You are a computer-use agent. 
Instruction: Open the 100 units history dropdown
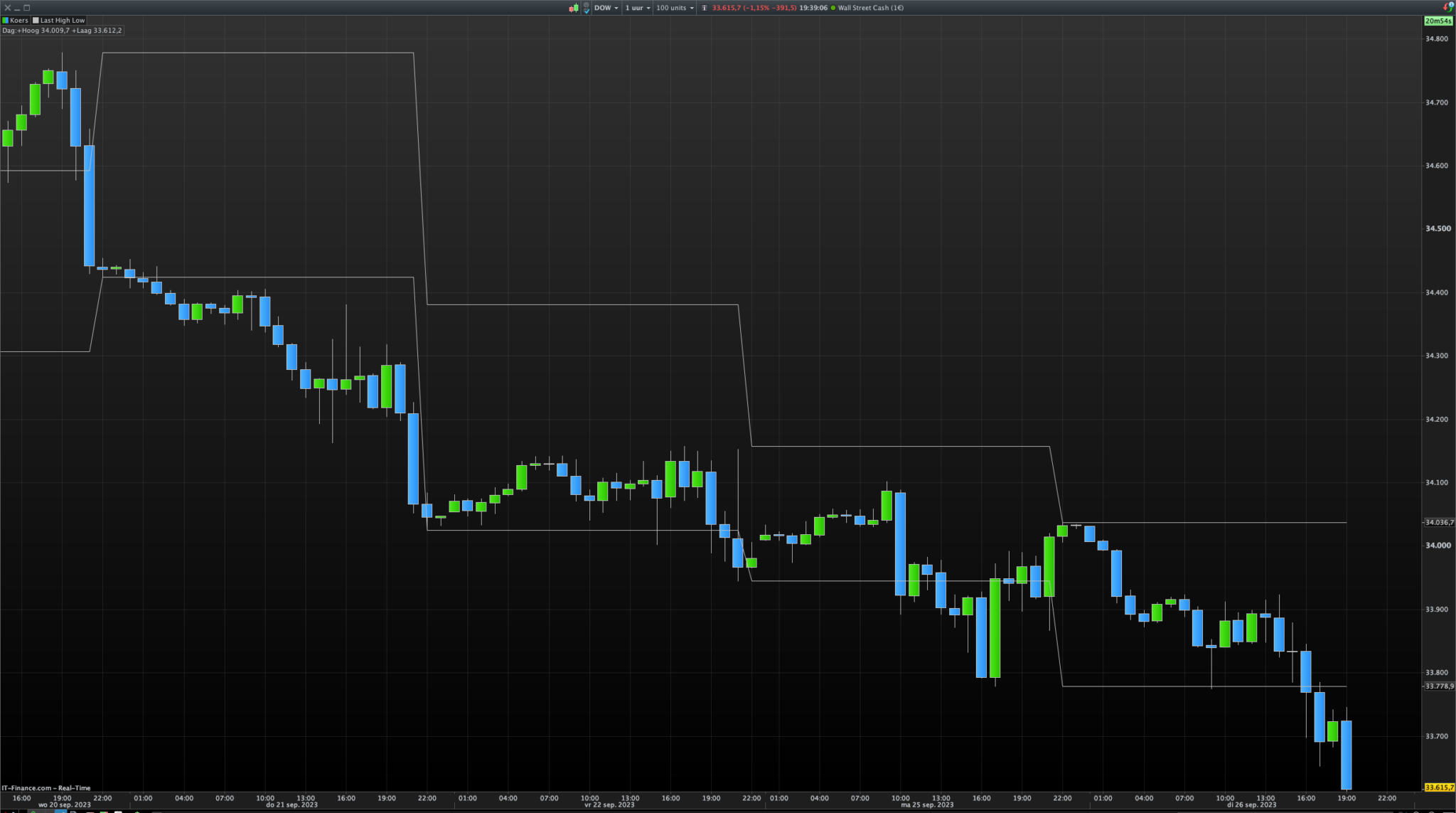click(675, 8)
